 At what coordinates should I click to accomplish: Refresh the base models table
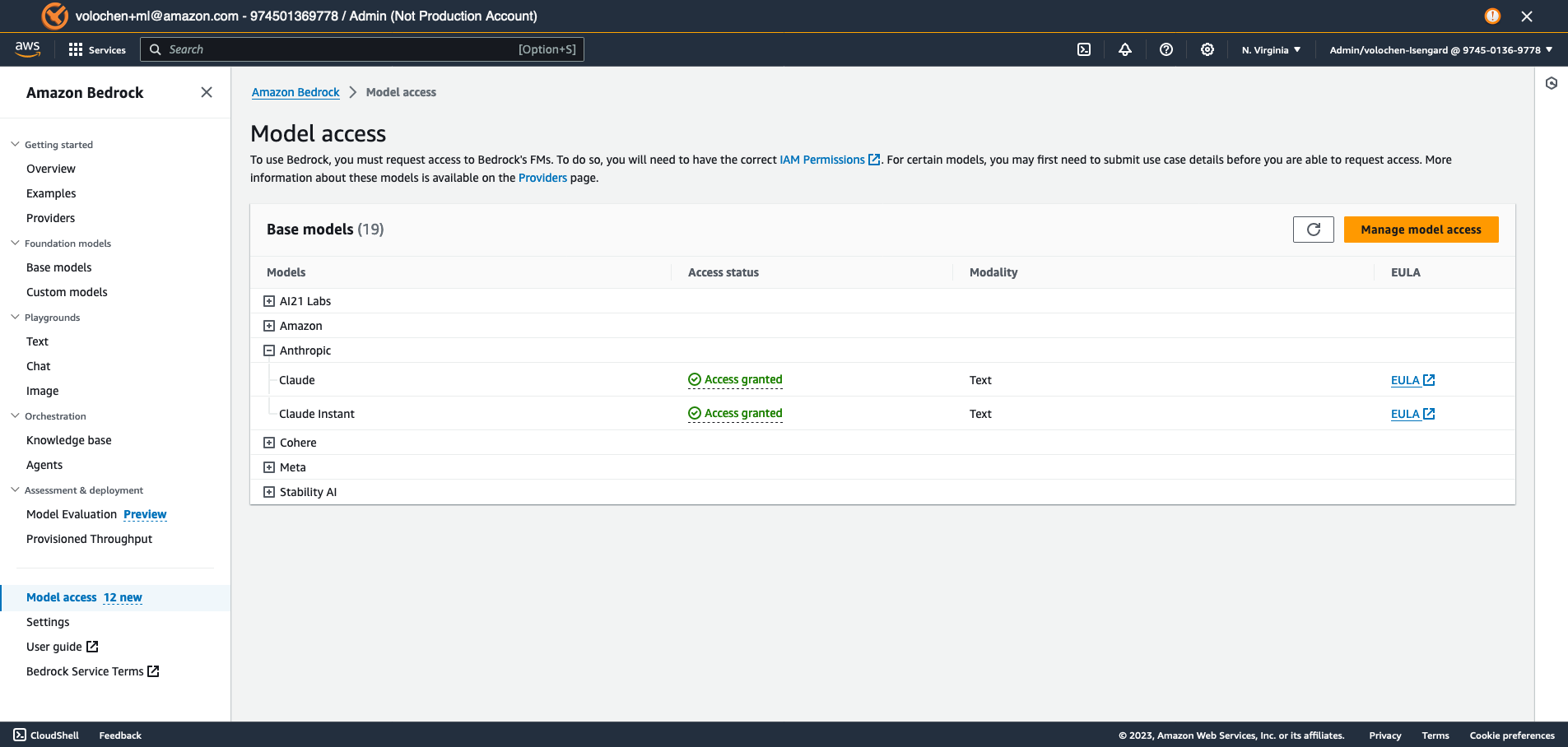point(1314,230)
